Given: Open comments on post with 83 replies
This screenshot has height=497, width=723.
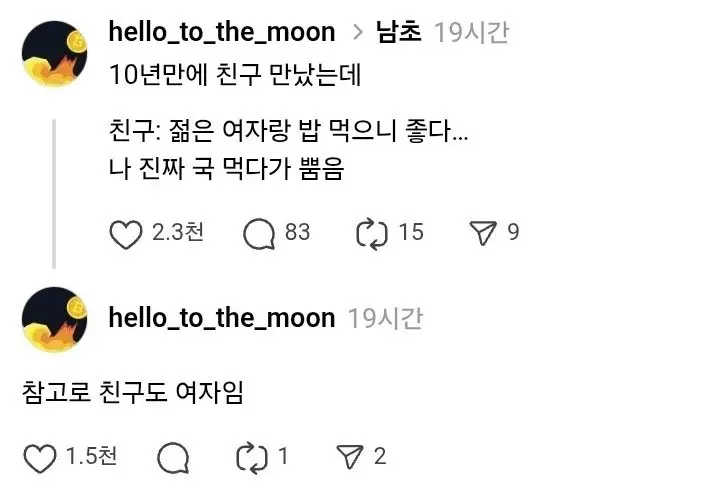Looking at the screenshot, I should [259, 234].
